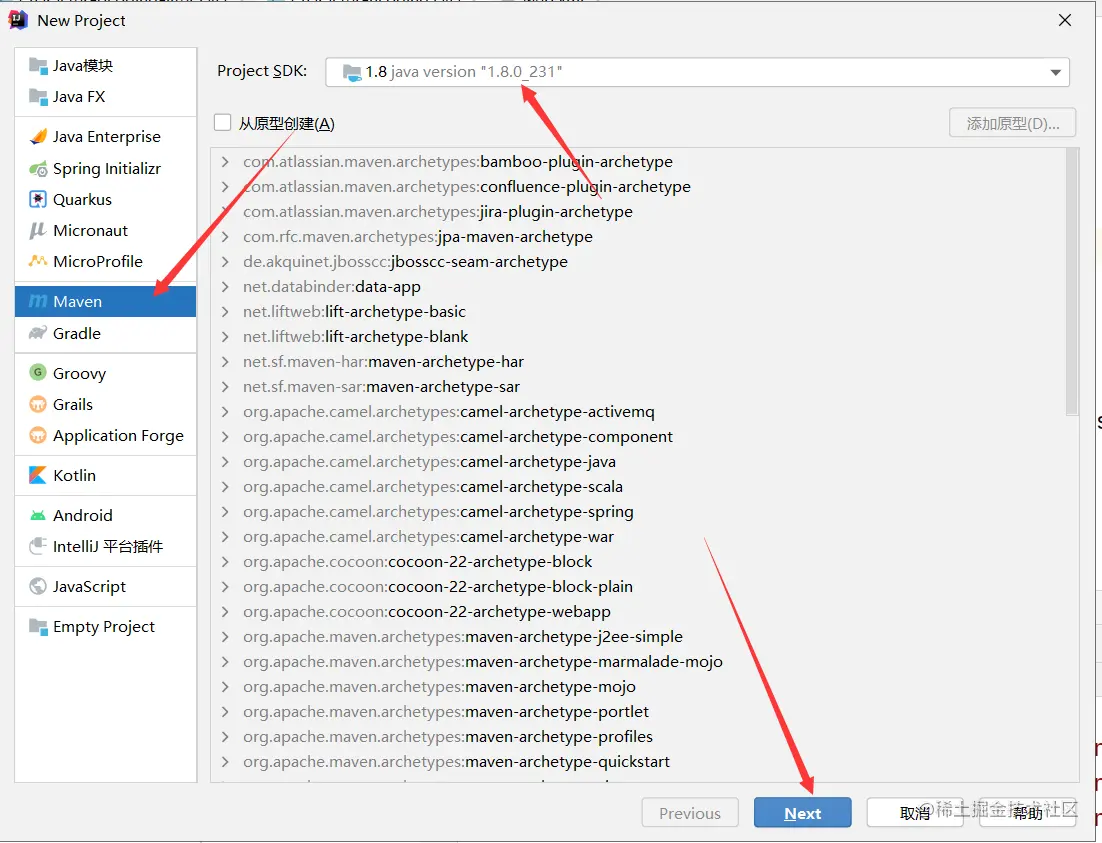Expand net.databinder data-app node
Image resolution: width=1102 pixels, height=843 pixels.
pyautogui.click(x=225, y=287)
